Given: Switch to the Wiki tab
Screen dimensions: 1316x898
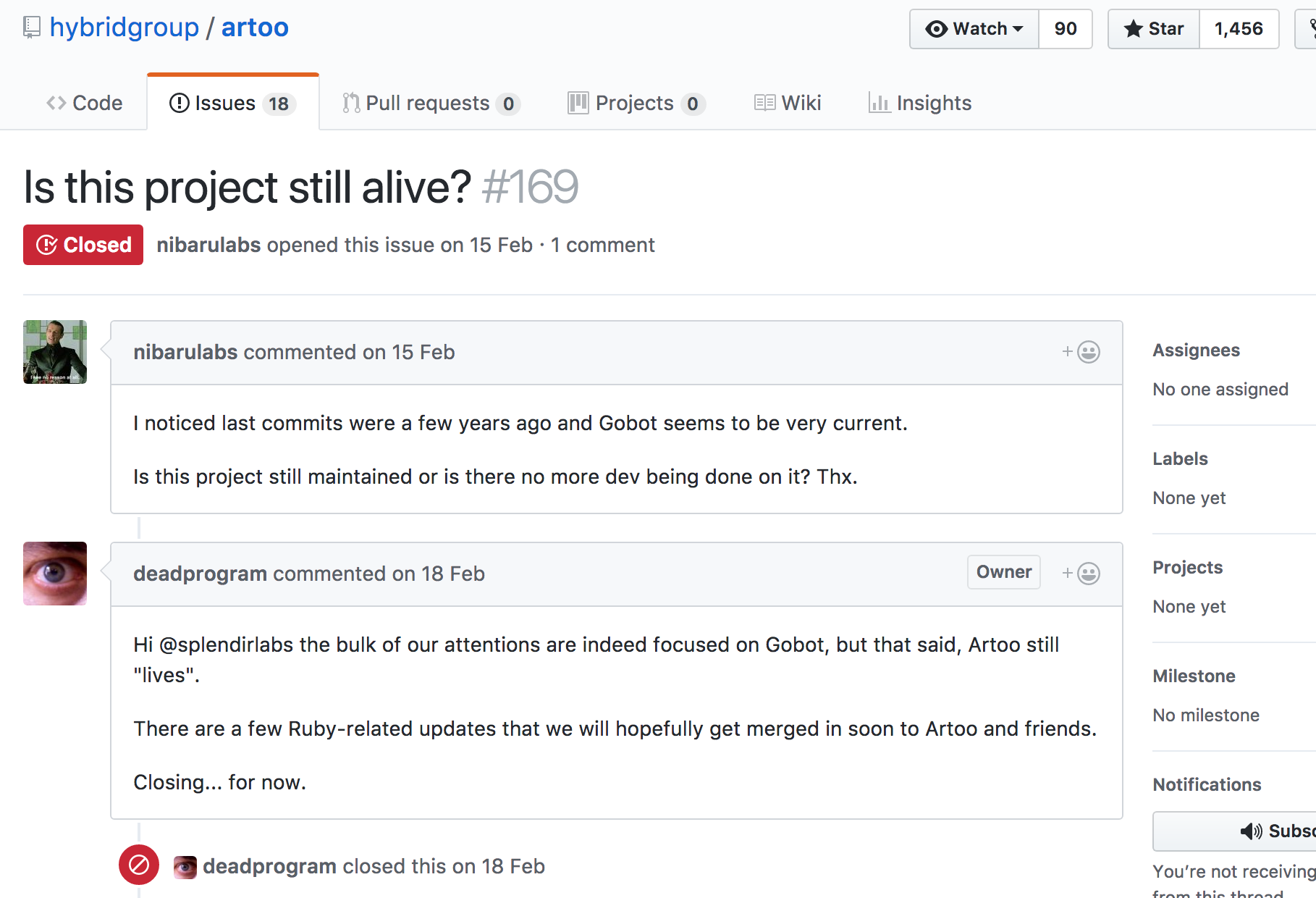Looking at the screenshot, I should 788,103.
